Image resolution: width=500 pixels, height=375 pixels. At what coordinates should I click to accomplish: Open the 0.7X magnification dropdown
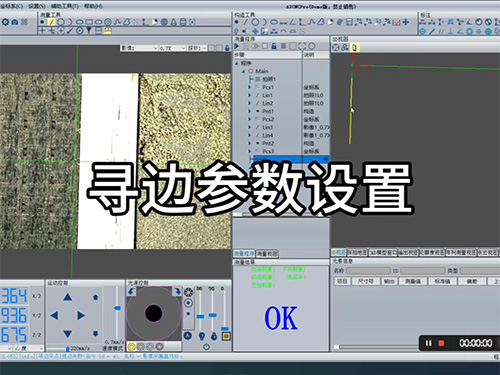click(172, 48)
